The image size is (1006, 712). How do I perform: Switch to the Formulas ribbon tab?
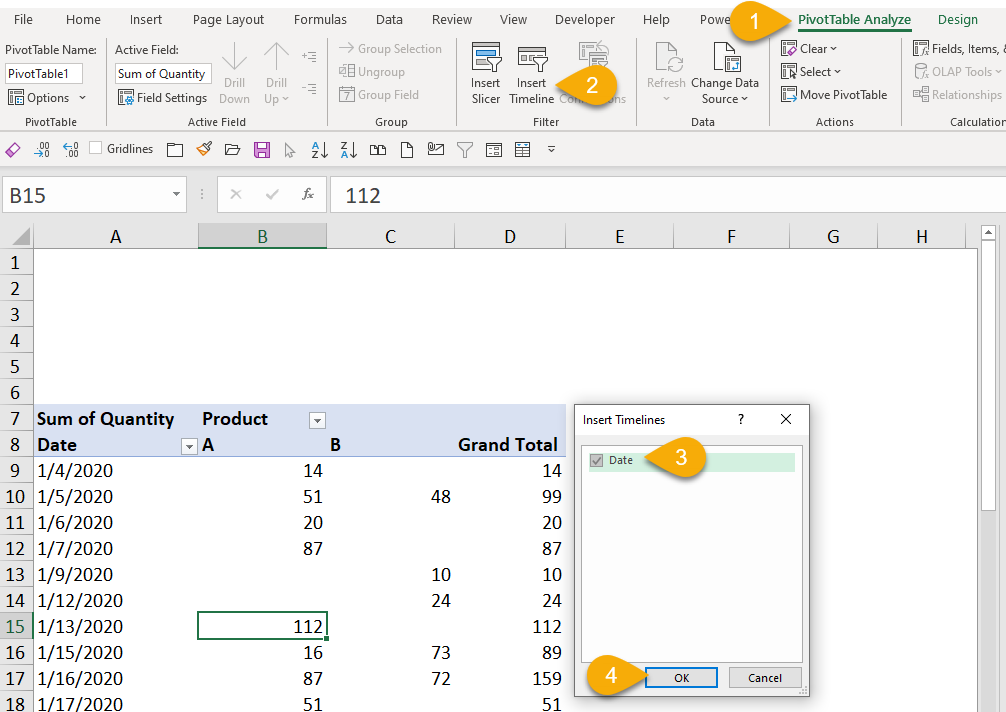click(320, 20)
